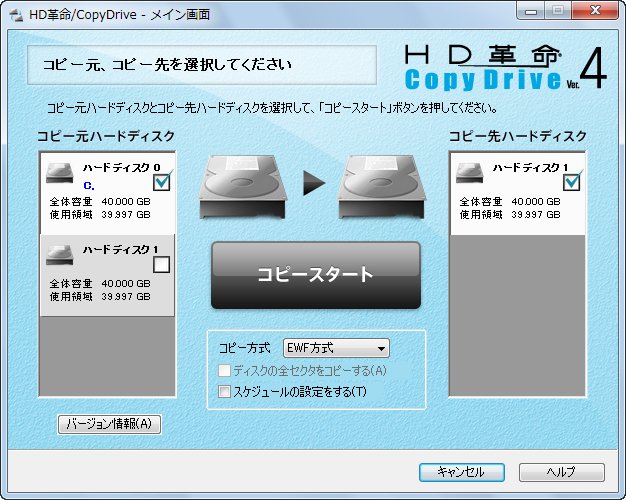Screen dimensions: 626x500
Task: Click the source disk 1 使用領域 39.997 GB value
Action: click(x=126, y=297)
